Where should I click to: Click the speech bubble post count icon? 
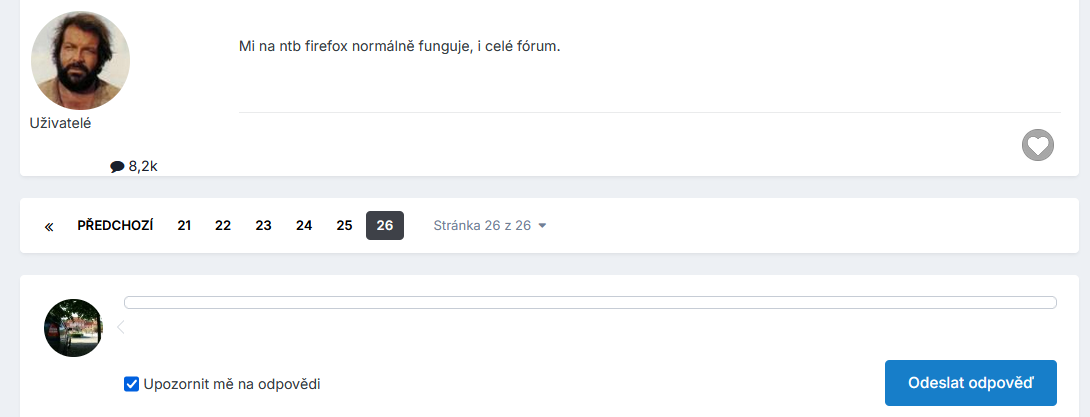pyautogui.click(x=117, y=166)
